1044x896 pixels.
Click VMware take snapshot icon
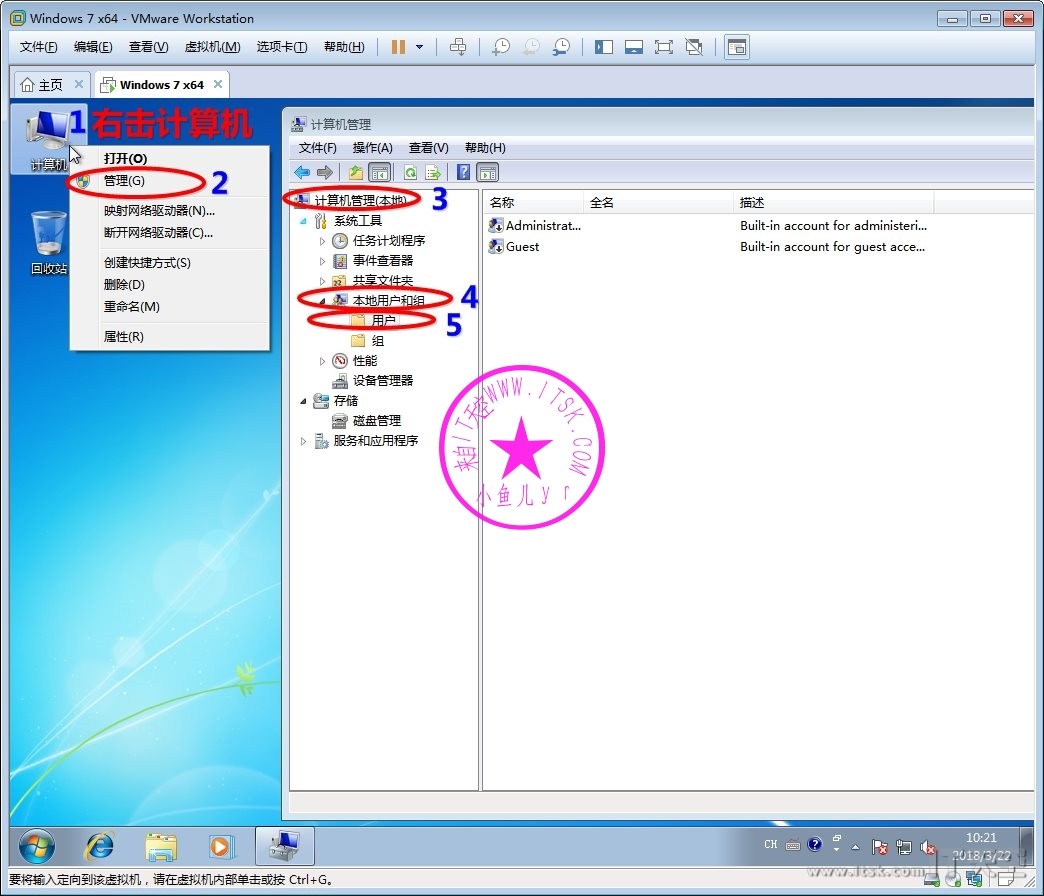tap(501, 47)
